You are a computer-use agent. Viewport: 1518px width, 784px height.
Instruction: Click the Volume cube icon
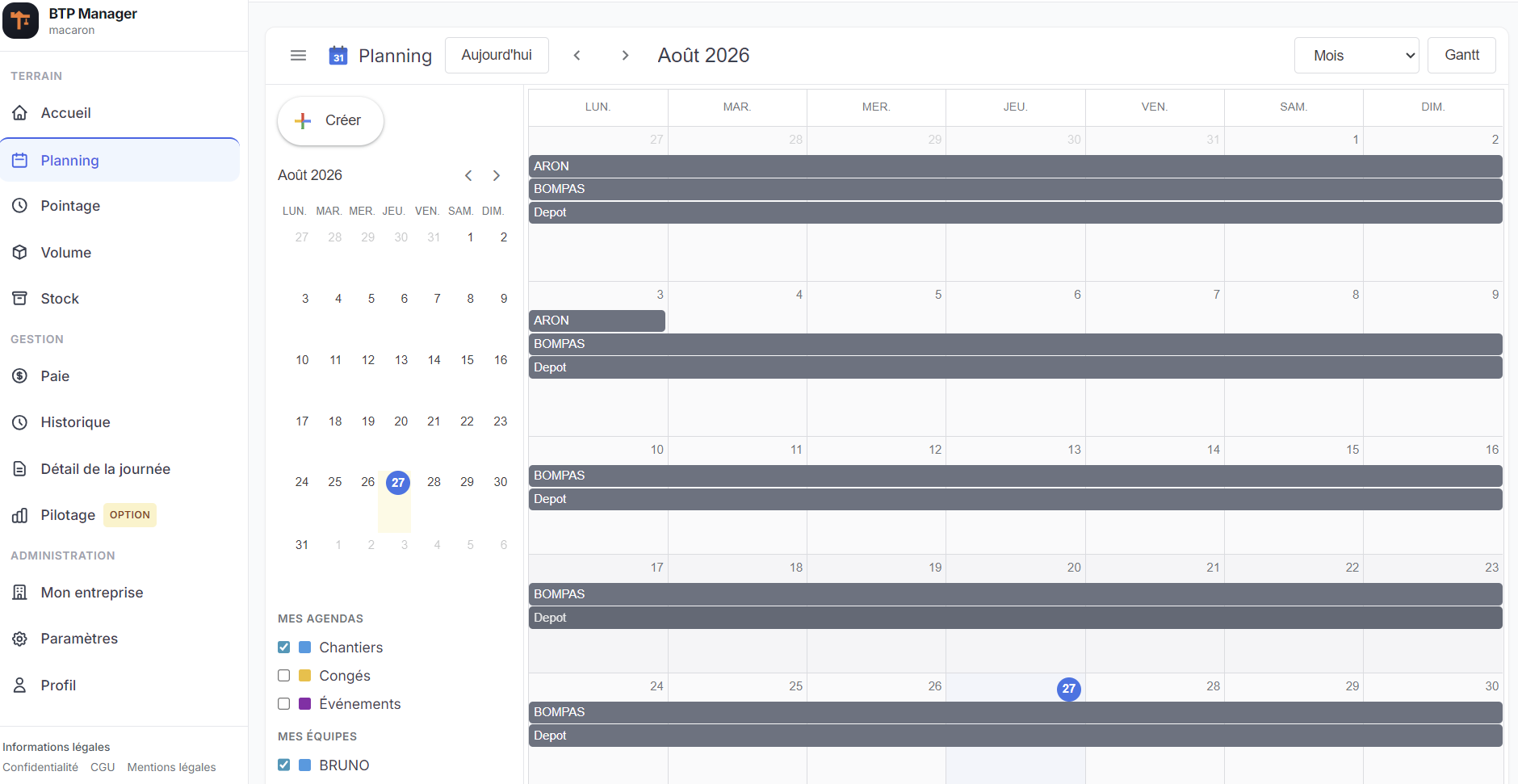coord(20,253)
